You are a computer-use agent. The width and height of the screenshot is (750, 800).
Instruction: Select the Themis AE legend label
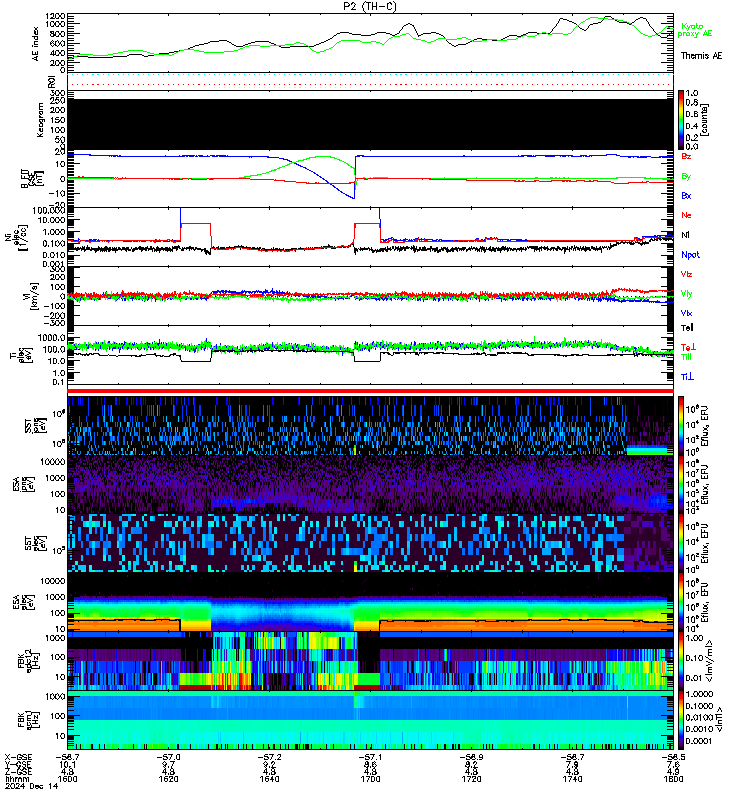click(702, 56)
